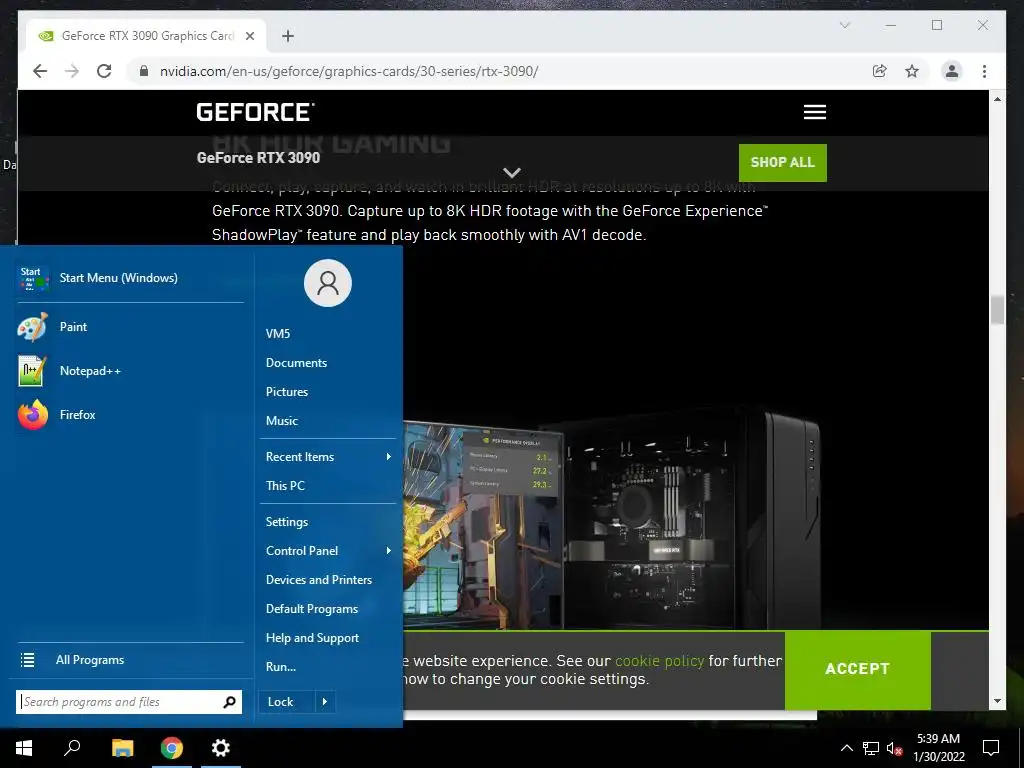Click the scrollbar up arrow
1024x768 pixels.
coord(997,99)
